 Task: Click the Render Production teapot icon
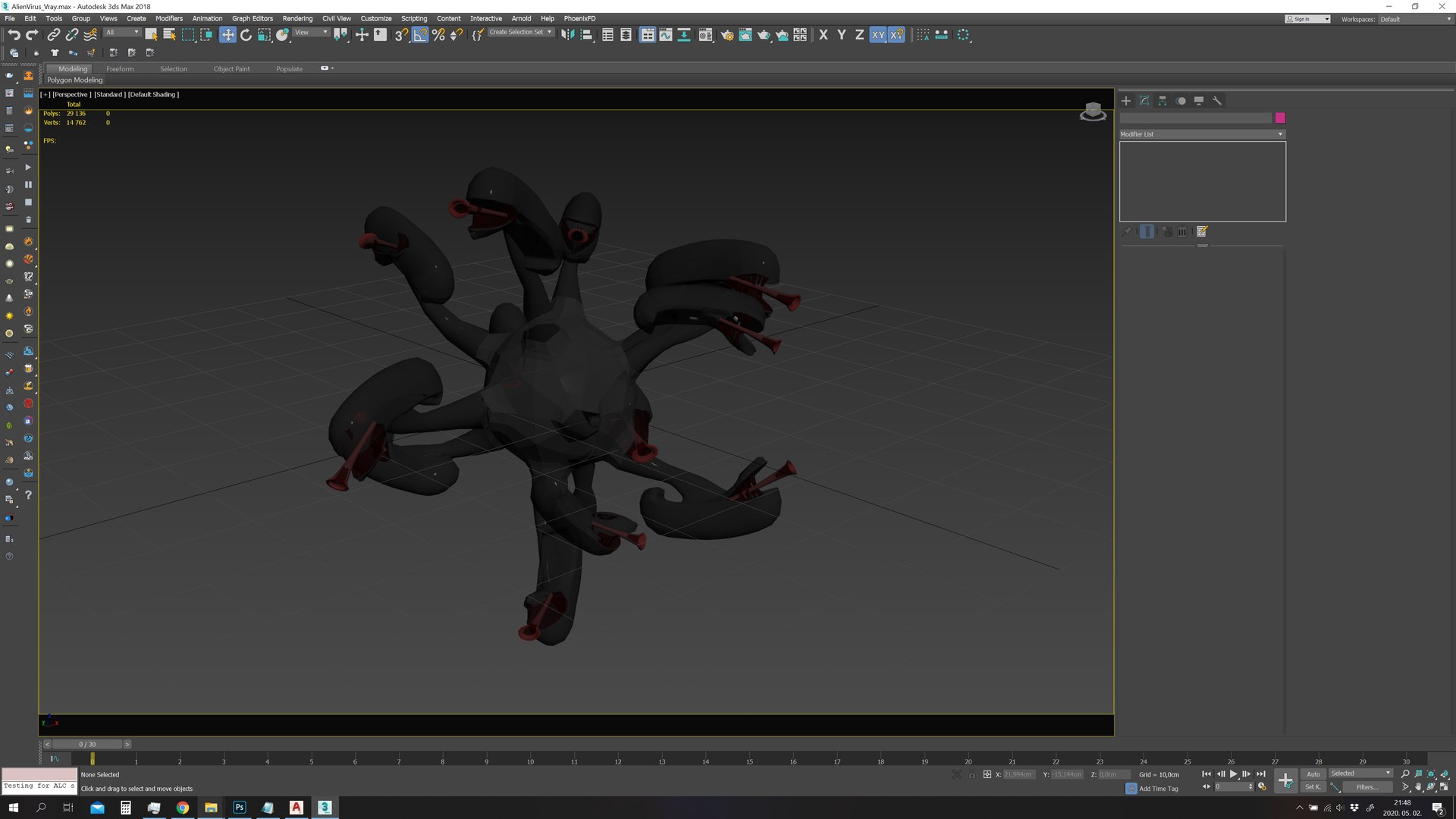[764, 35]
